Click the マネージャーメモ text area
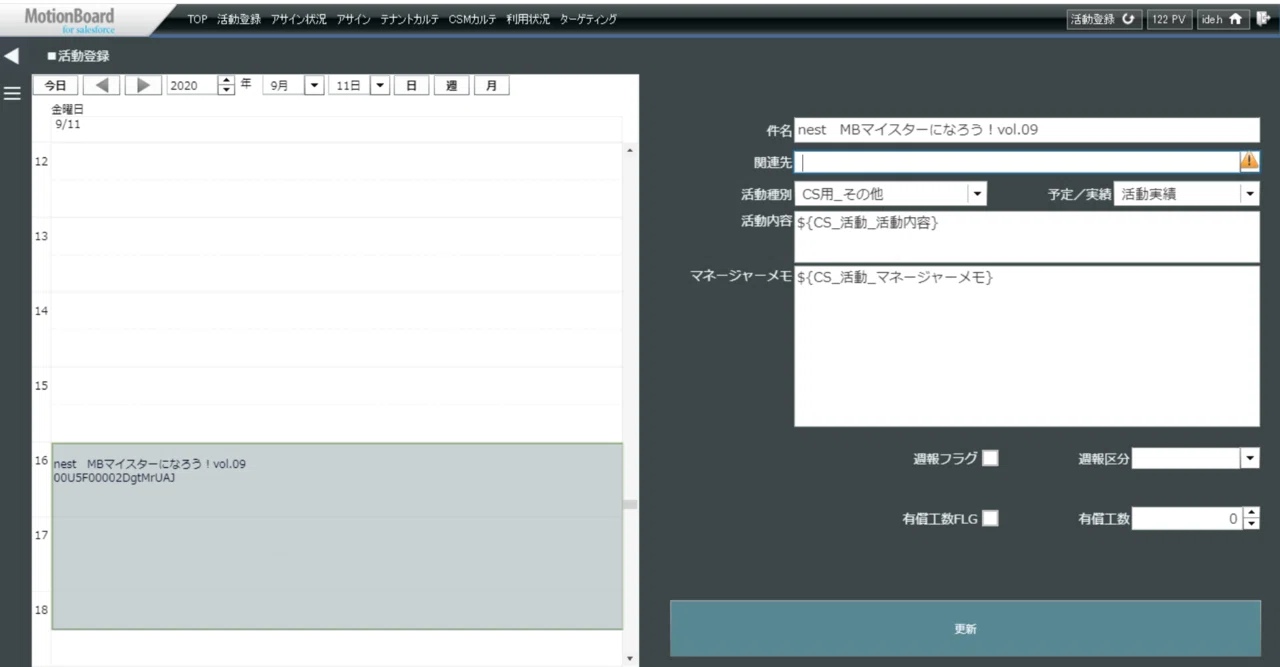The height and width of the screenshot is (667, 1280). tap(1027, 346)
